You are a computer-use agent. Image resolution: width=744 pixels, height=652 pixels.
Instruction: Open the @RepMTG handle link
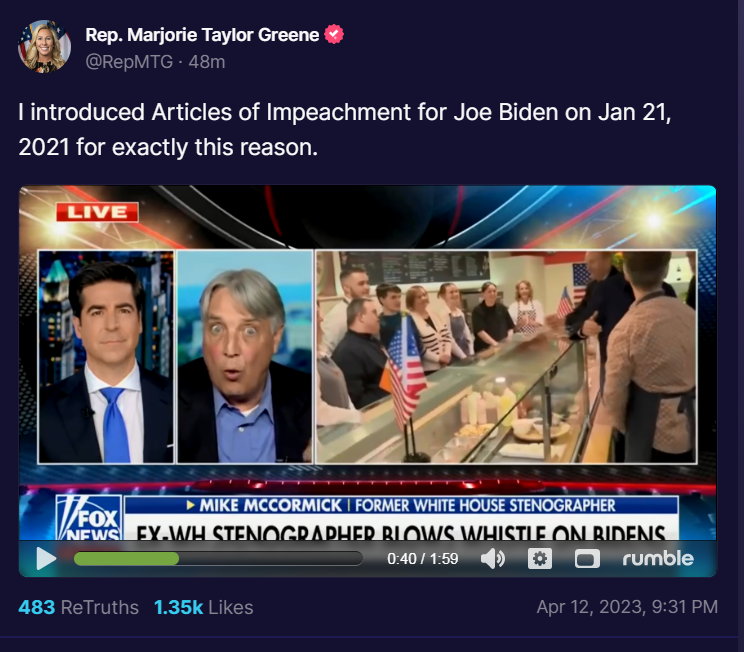[x=129, y=62]
